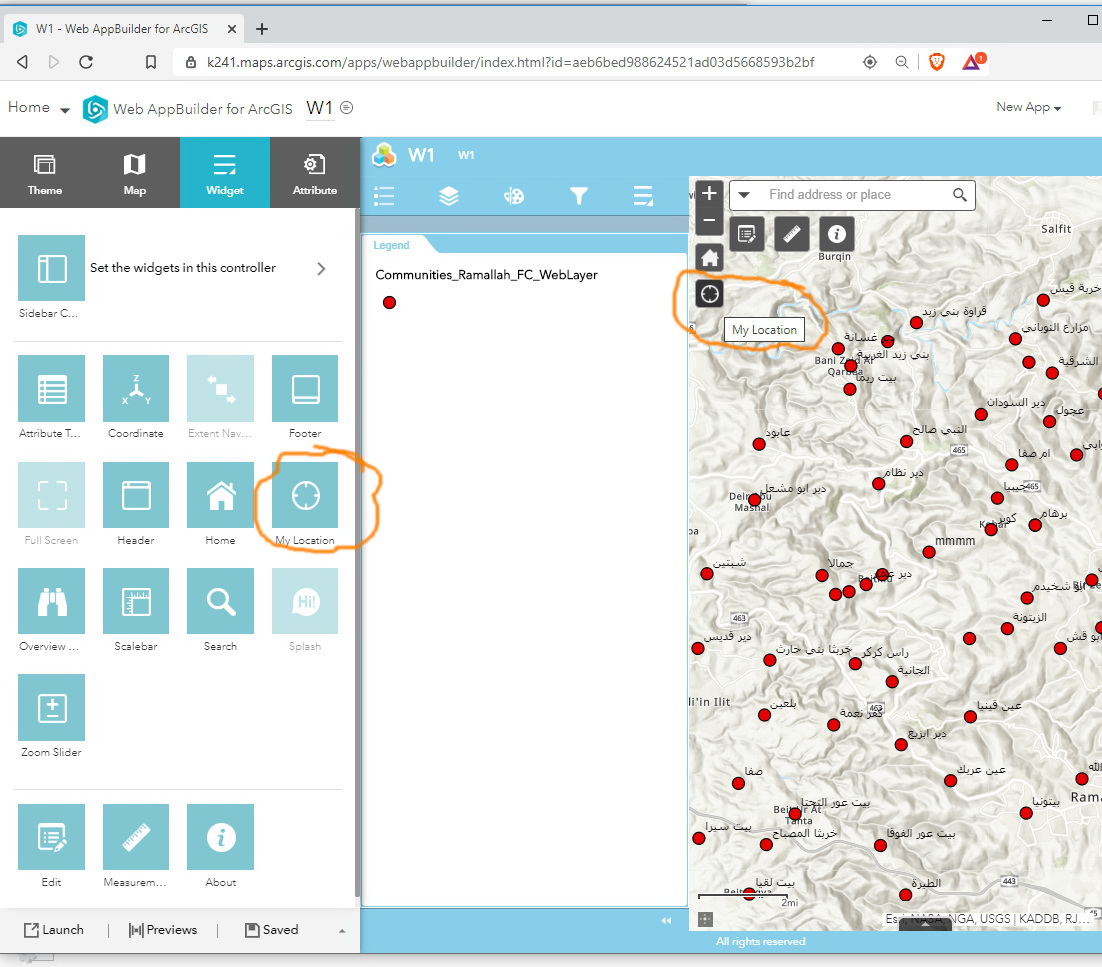Open the Overview Map widget

pyautogui.click(x=51, y=601)
